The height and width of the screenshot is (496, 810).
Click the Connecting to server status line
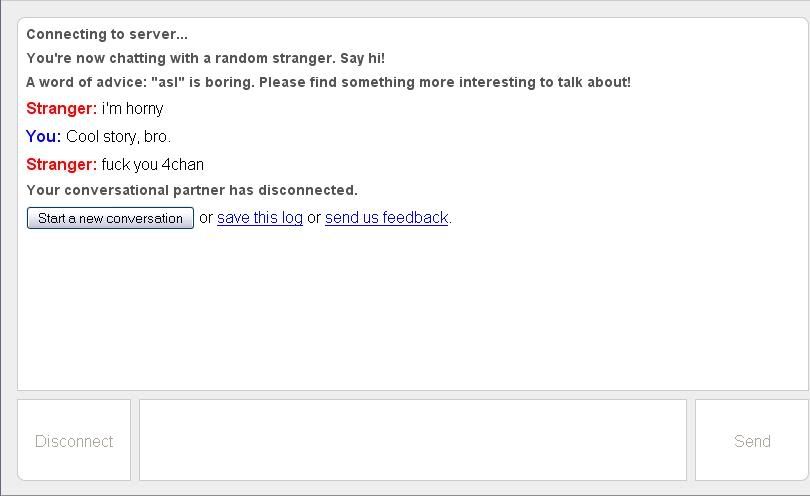point(107,34)
